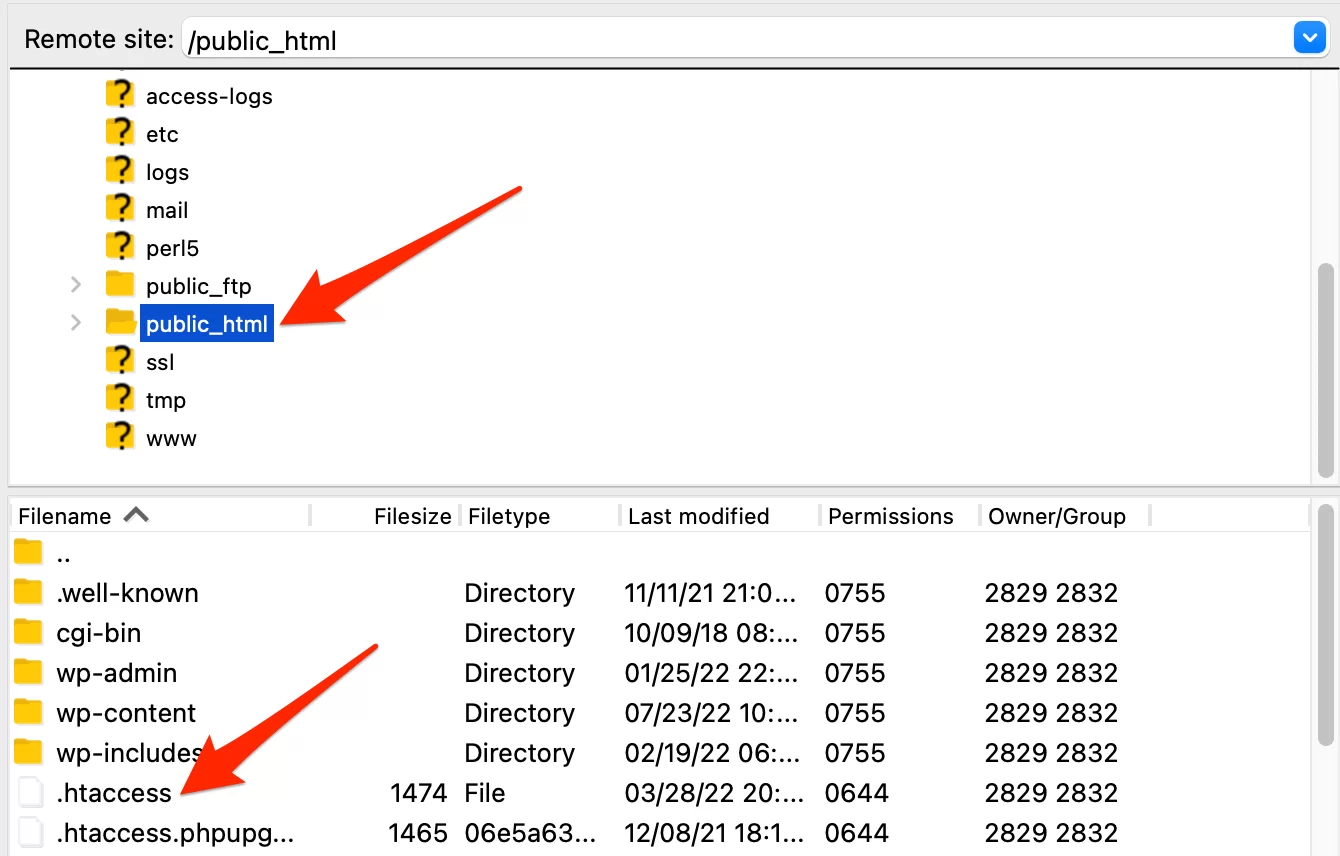Select the public_ftp tree entry
The image size is (1340, 856).
pyautogui.click(x=198, y=286)
